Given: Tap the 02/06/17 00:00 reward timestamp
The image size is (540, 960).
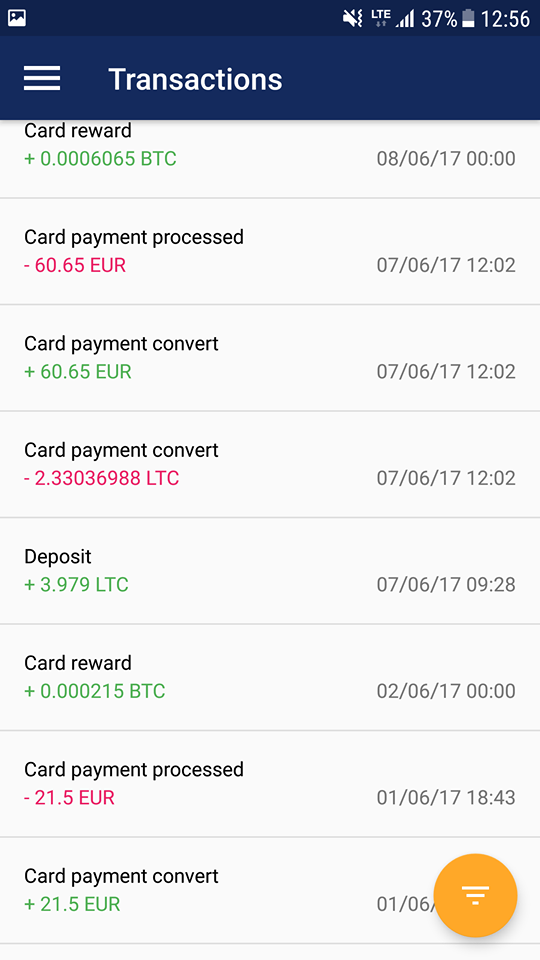Looking at the screenshot, I should pos(446,691).
